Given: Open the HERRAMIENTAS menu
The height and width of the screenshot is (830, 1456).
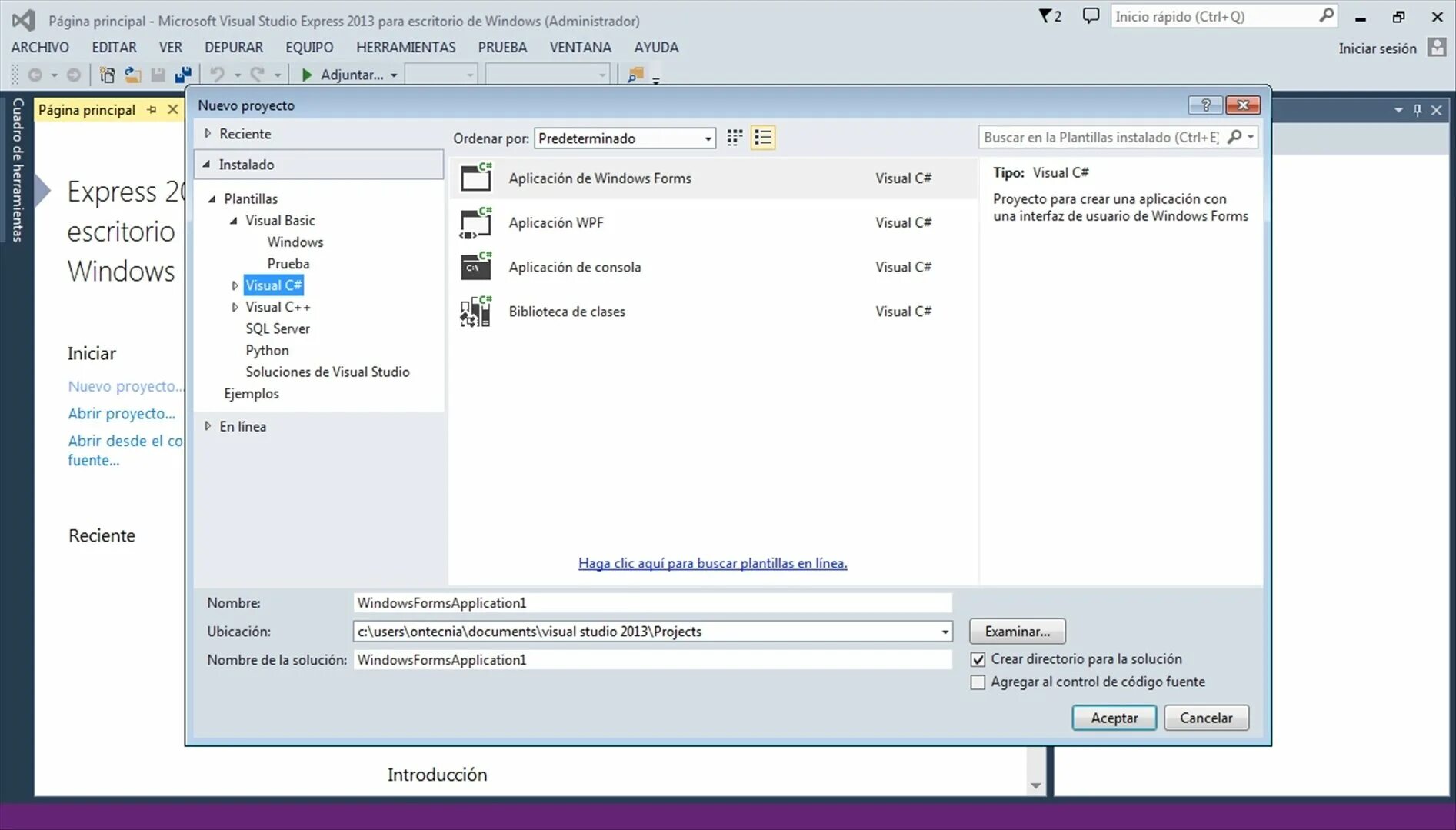Looking at the screenshot, I should coord(405,47).
